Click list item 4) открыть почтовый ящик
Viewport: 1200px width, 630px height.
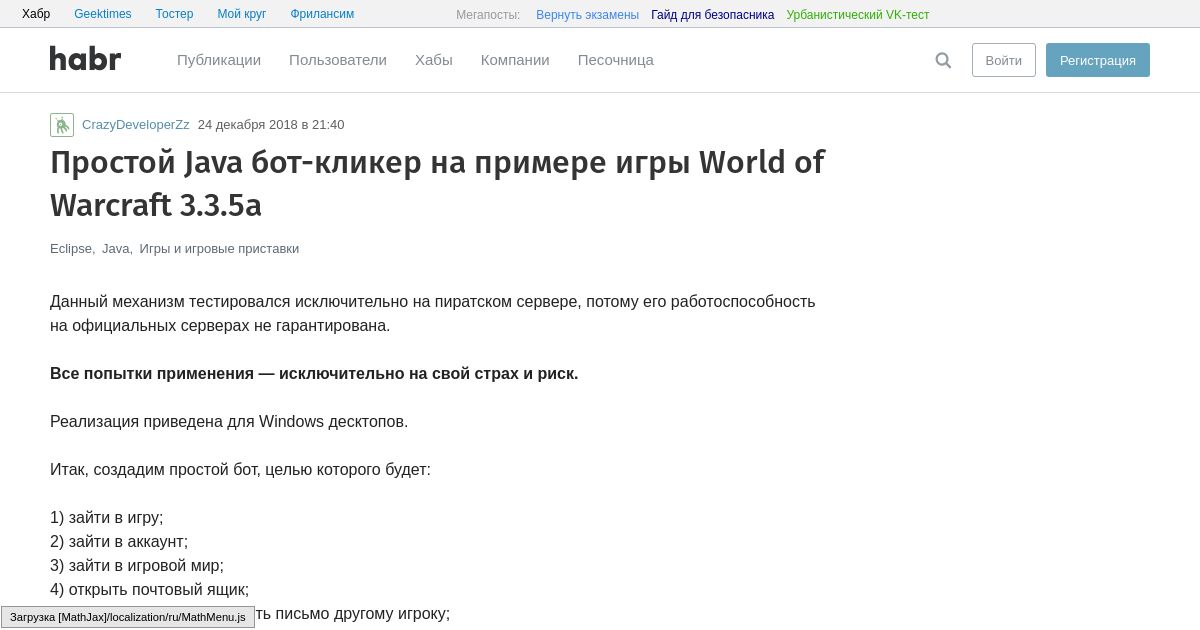150,590
